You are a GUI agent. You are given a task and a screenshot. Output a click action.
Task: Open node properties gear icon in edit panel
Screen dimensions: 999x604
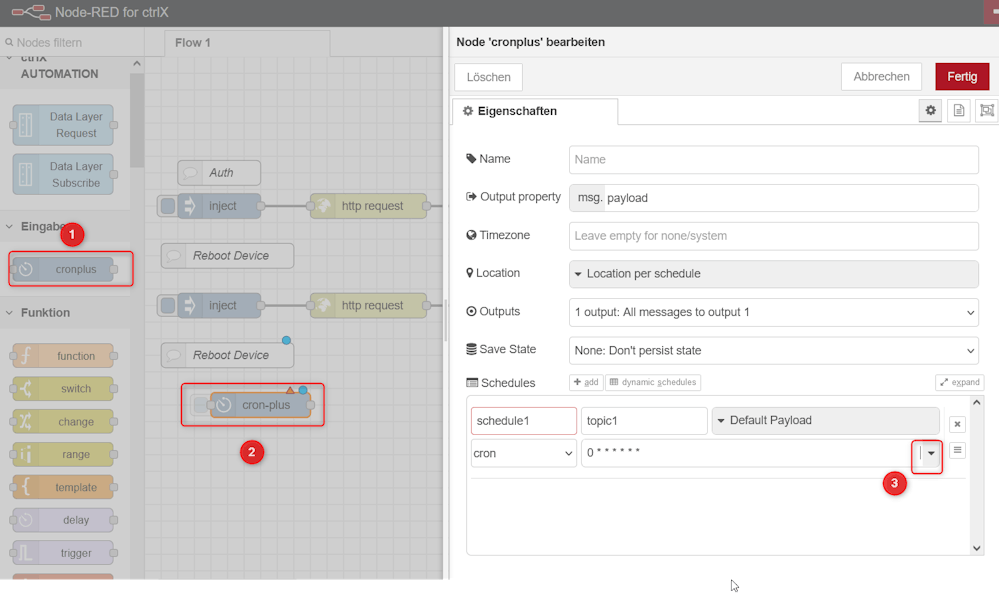931,110
